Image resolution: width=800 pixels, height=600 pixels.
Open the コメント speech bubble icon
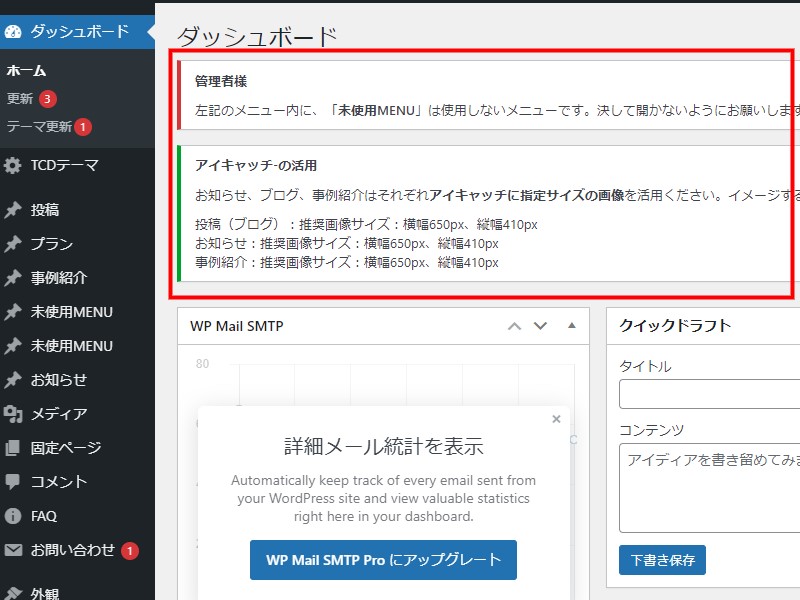(14, 481)
